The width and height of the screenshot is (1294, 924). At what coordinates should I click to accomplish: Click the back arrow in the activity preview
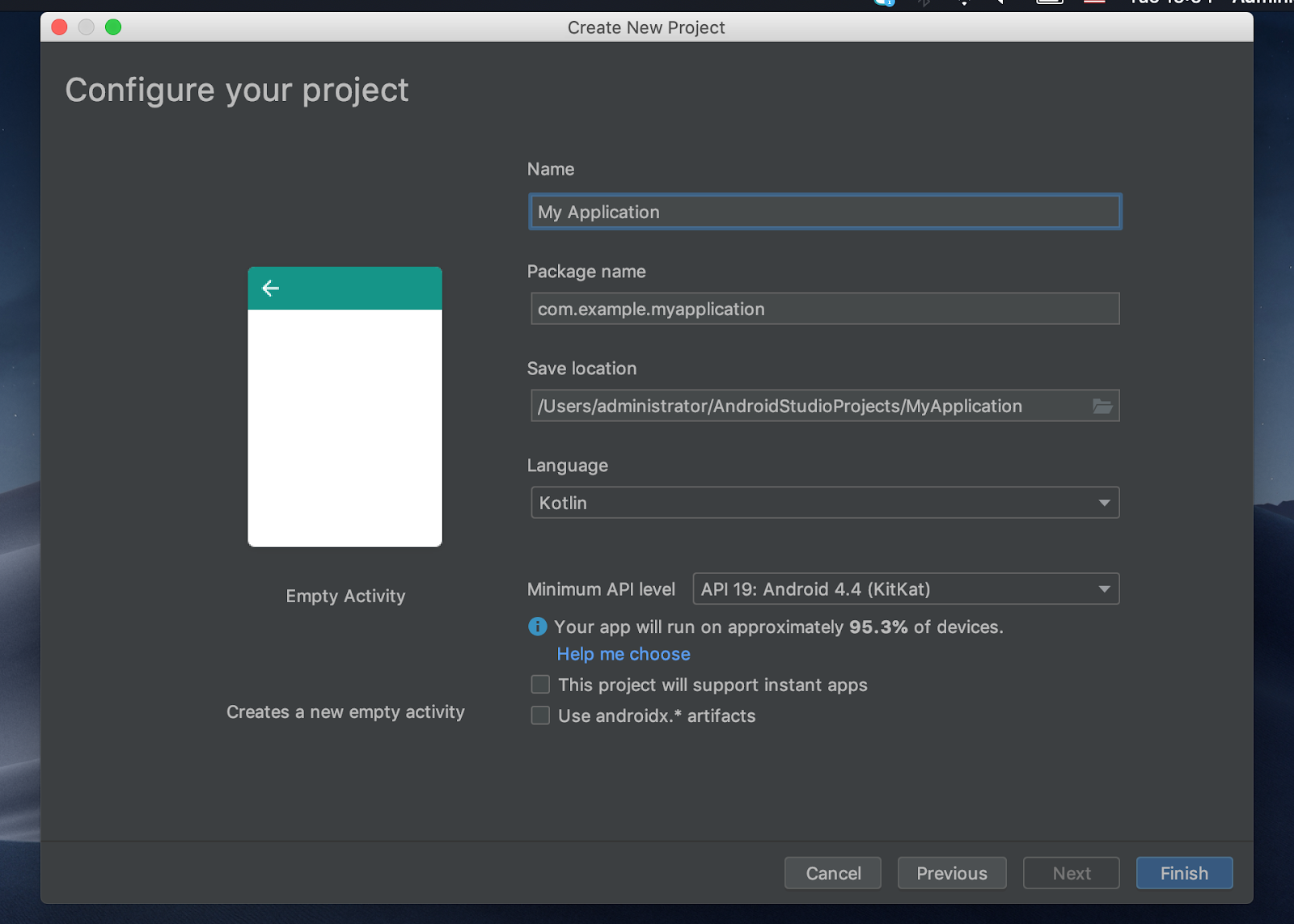pos(270,288)
